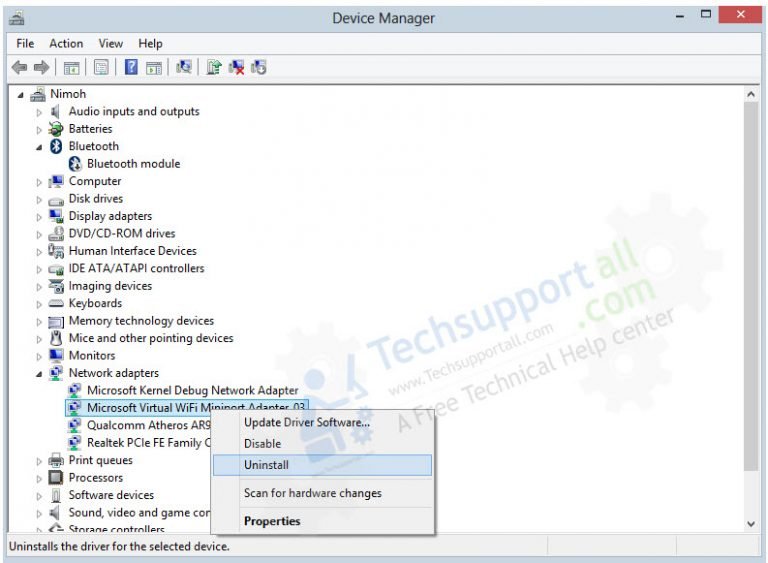
Task: Collapse the Network adapters node
Action: click(39, 374)
